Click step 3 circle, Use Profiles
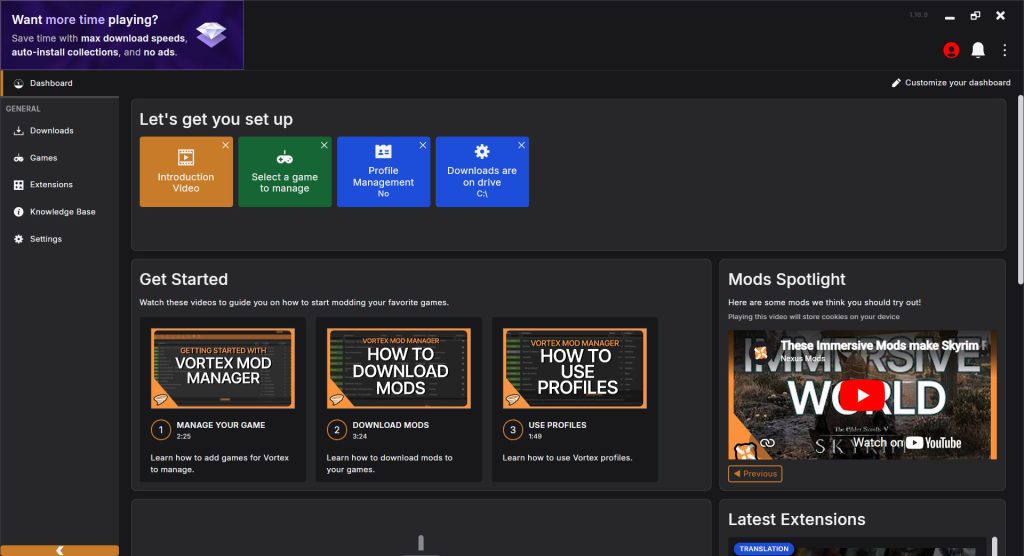Image resolution: width=1024 pixels, height=556 pixels. click(513, 430)
